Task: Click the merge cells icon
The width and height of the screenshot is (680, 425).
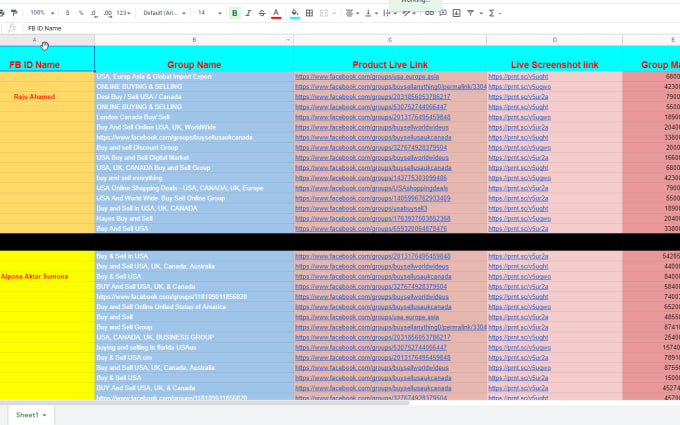Action: [324, 13]
